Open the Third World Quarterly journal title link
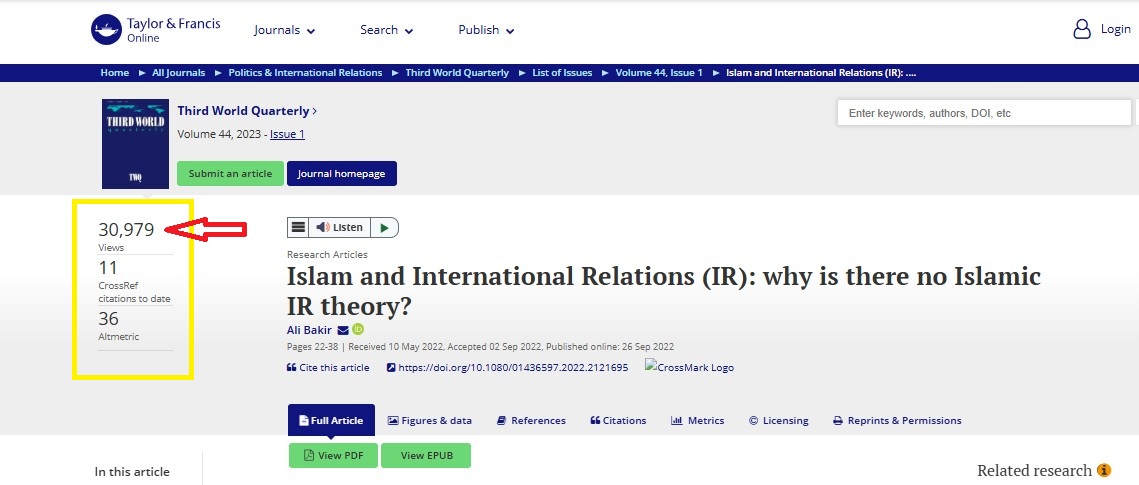 click(247, 111)
